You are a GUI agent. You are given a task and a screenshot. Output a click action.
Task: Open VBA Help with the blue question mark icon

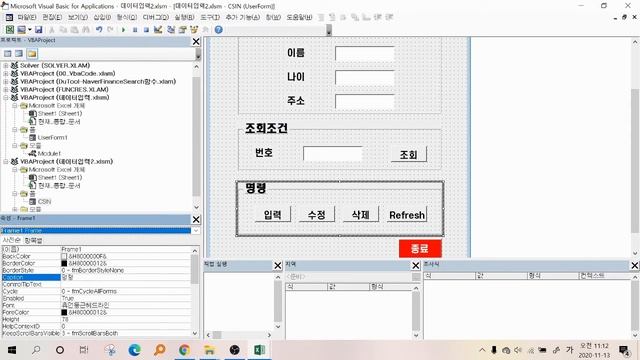point(219,29)
